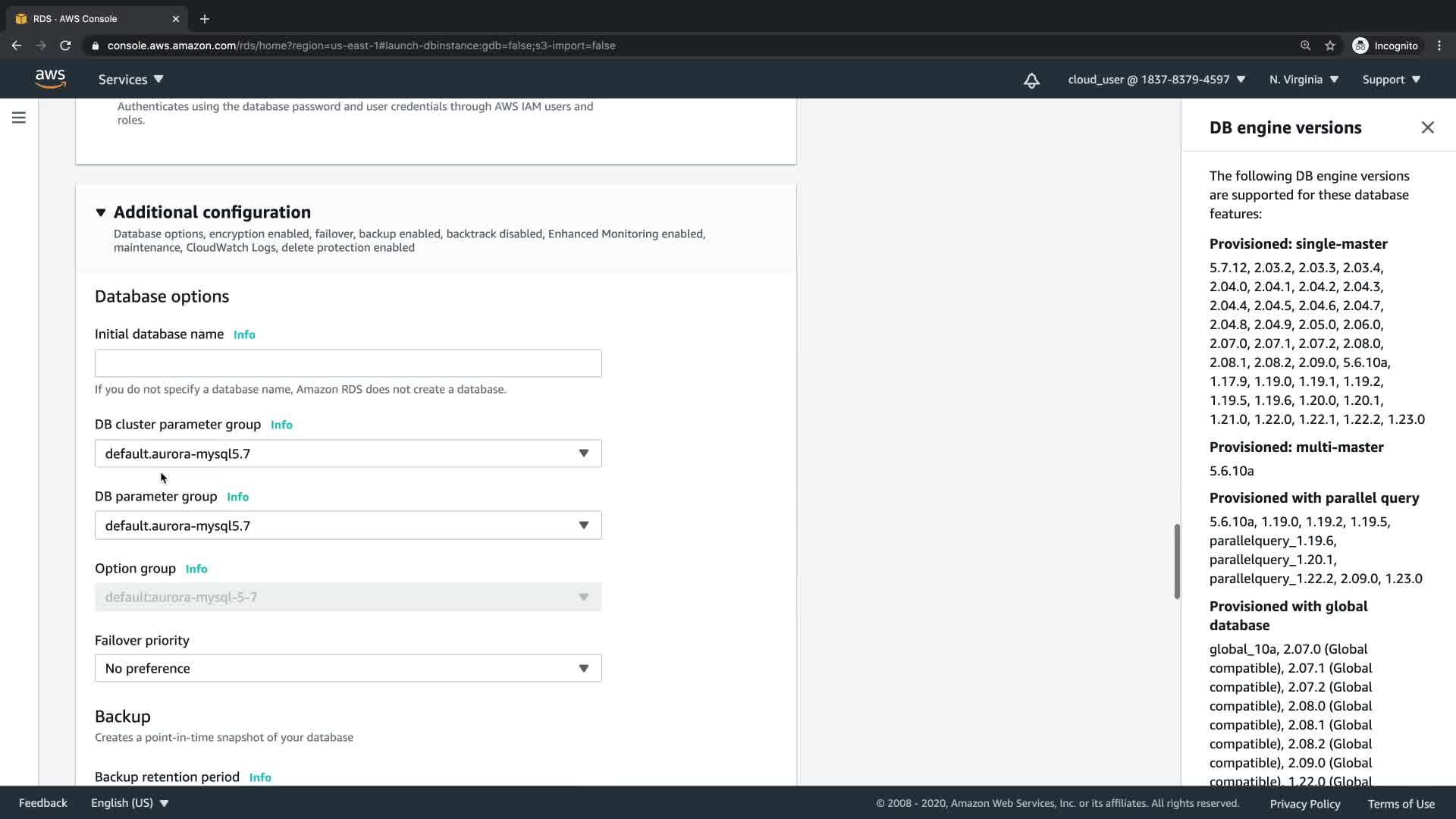Click Info link next to Initial database name
The image size is (1456, 819).
point(244,334)
